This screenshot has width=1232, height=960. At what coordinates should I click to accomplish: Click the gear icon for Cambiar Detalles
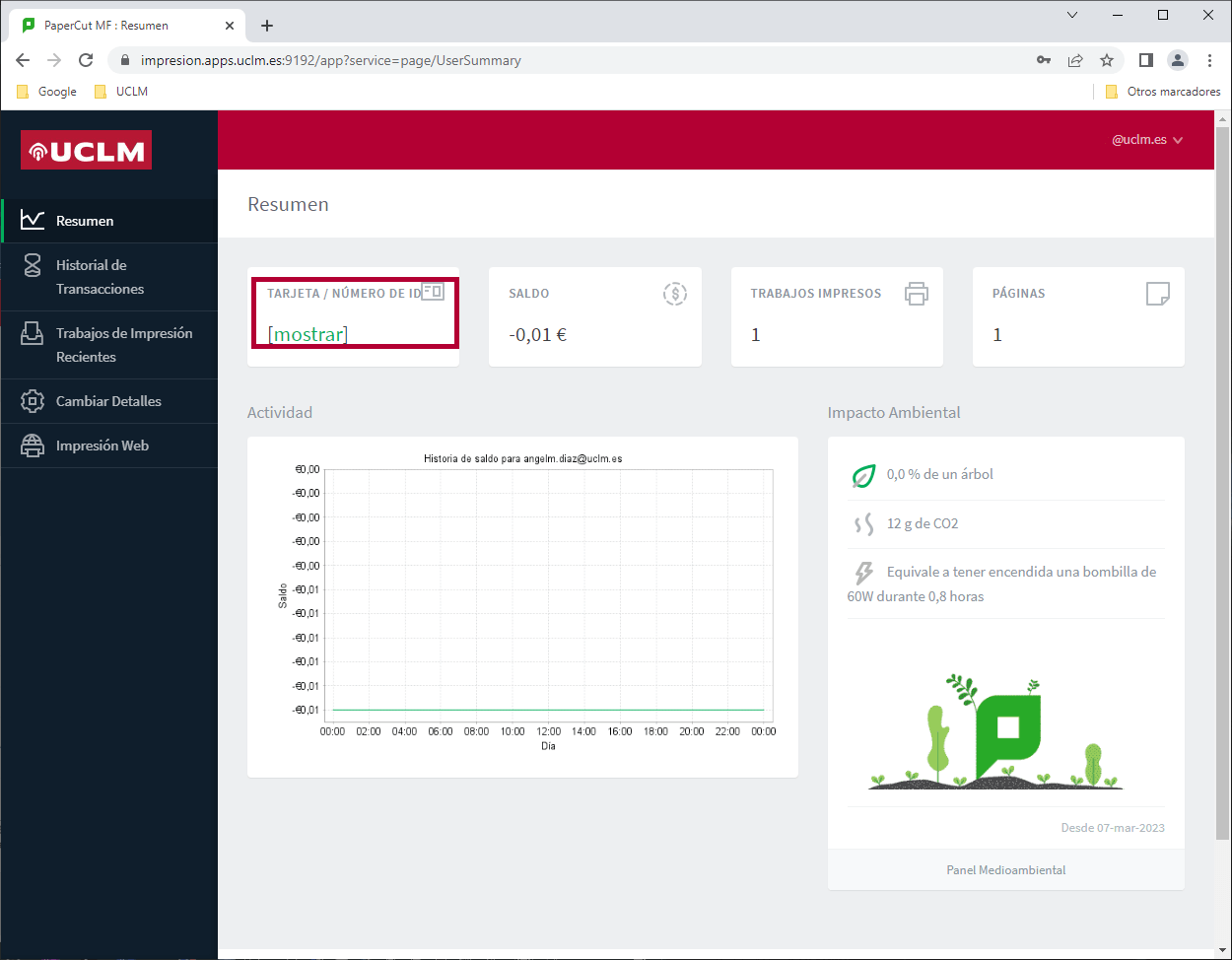click(33, 401)
